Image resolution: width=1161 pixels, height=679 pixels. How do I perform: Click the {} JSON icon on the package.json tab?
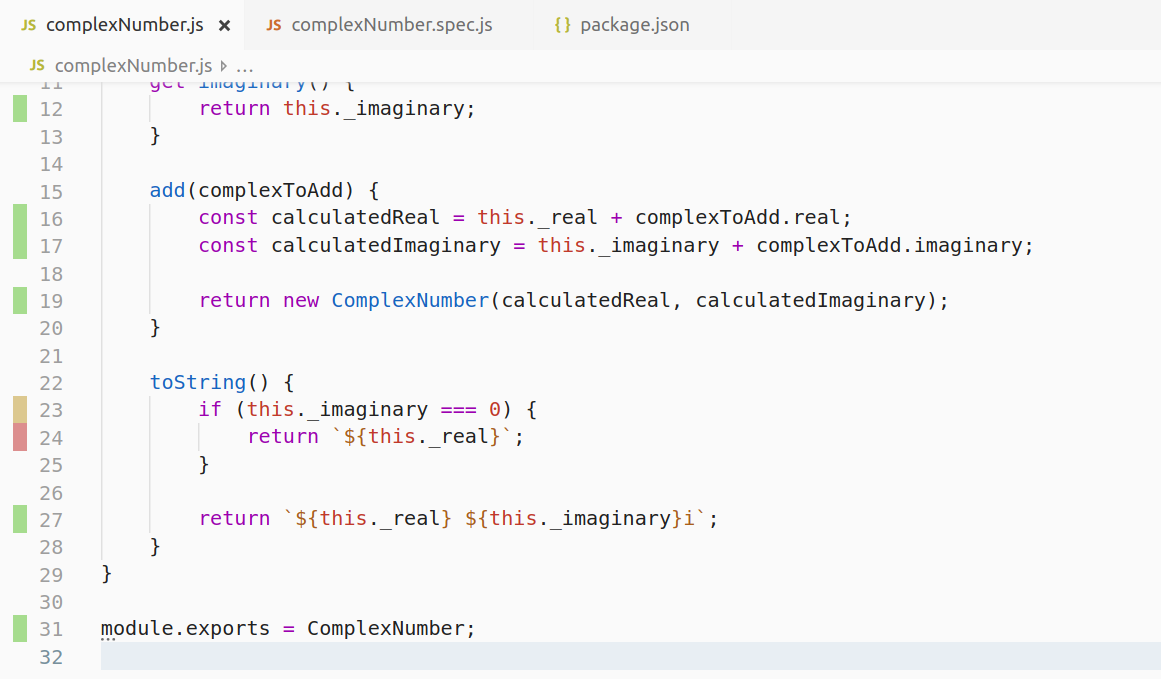point(564,24)
